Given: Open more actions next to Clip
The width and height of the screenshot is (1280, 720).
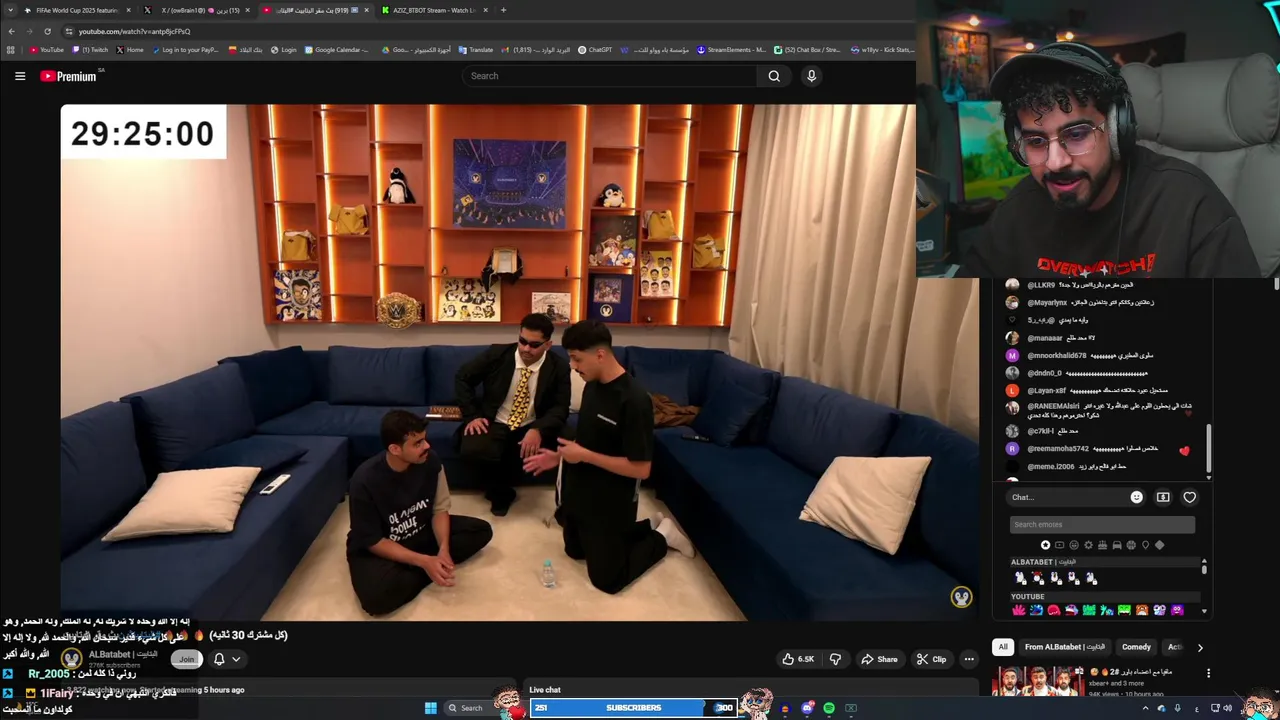Looking at the screenshot, I should (969, 659).
